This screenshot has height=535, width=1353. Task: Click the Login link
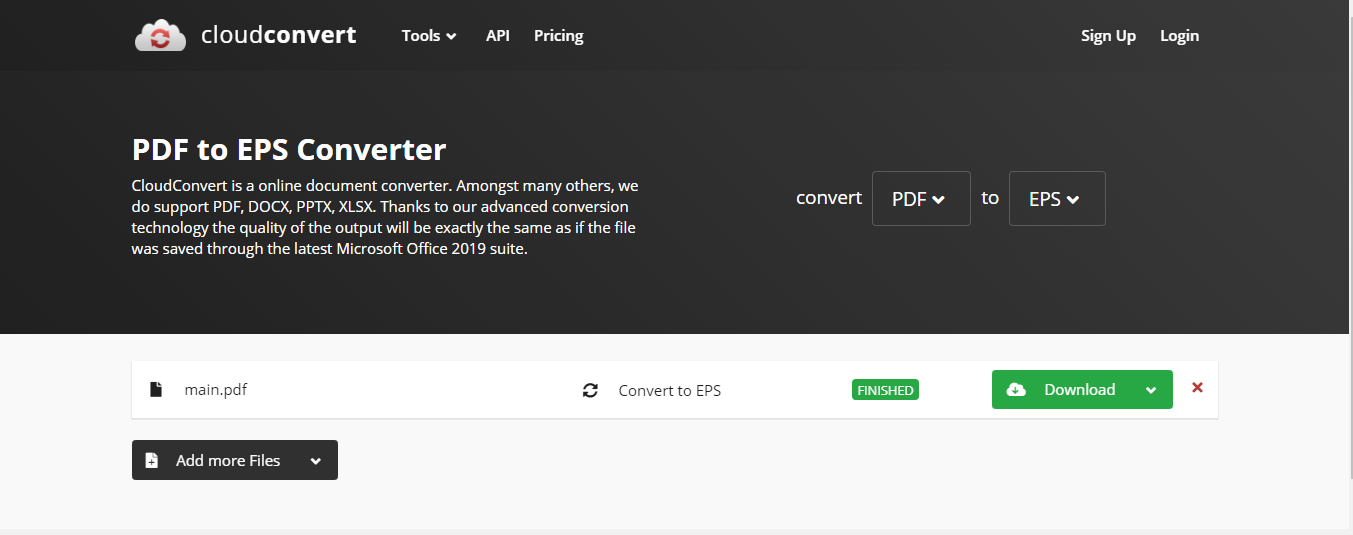[x=1179, y=36]
